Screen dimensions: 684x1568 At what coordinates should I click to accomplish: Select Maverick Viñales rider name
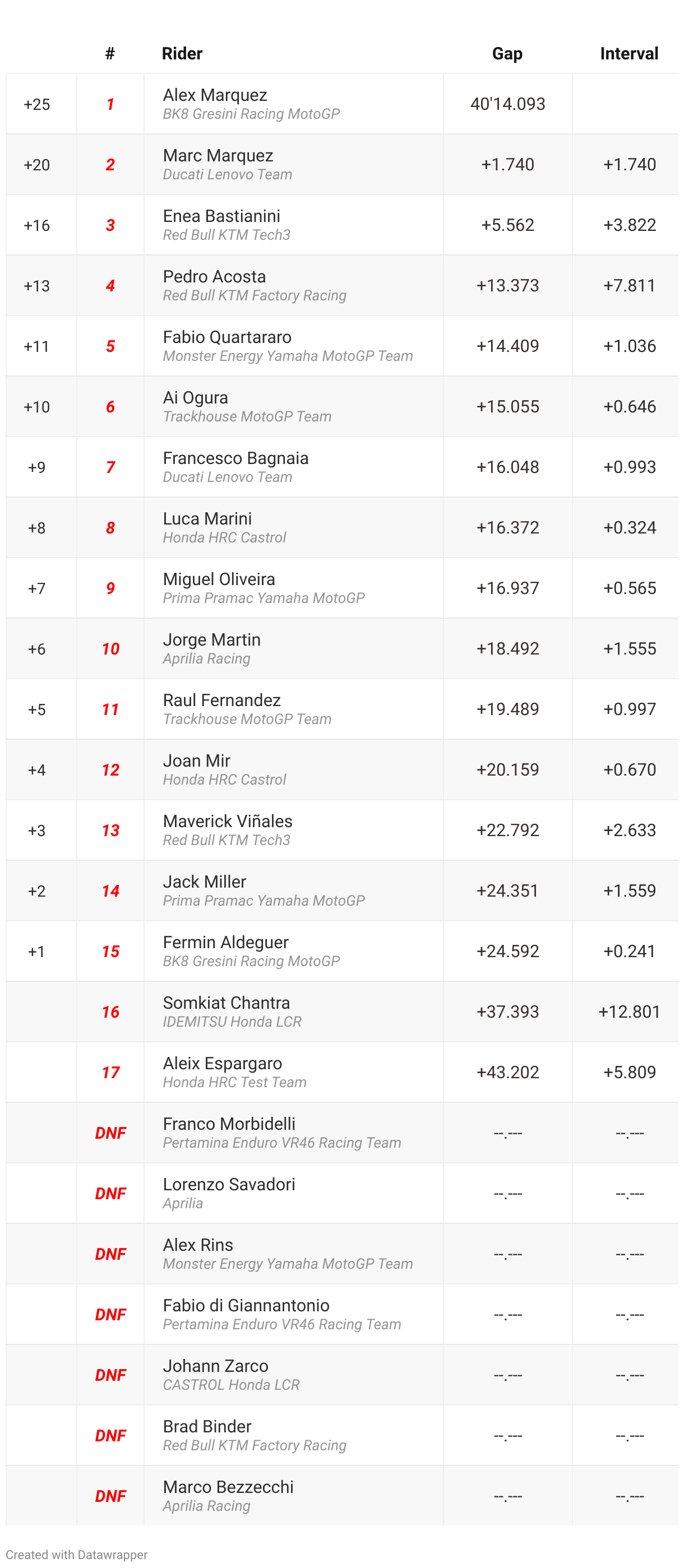227,821
